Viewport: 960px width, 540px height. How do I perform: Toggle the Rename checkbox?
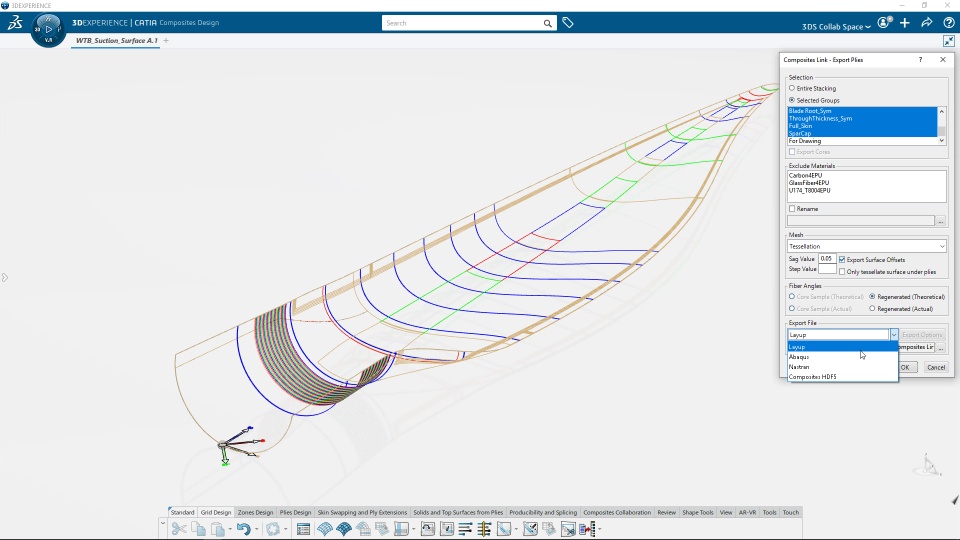(x=792, y=209)
